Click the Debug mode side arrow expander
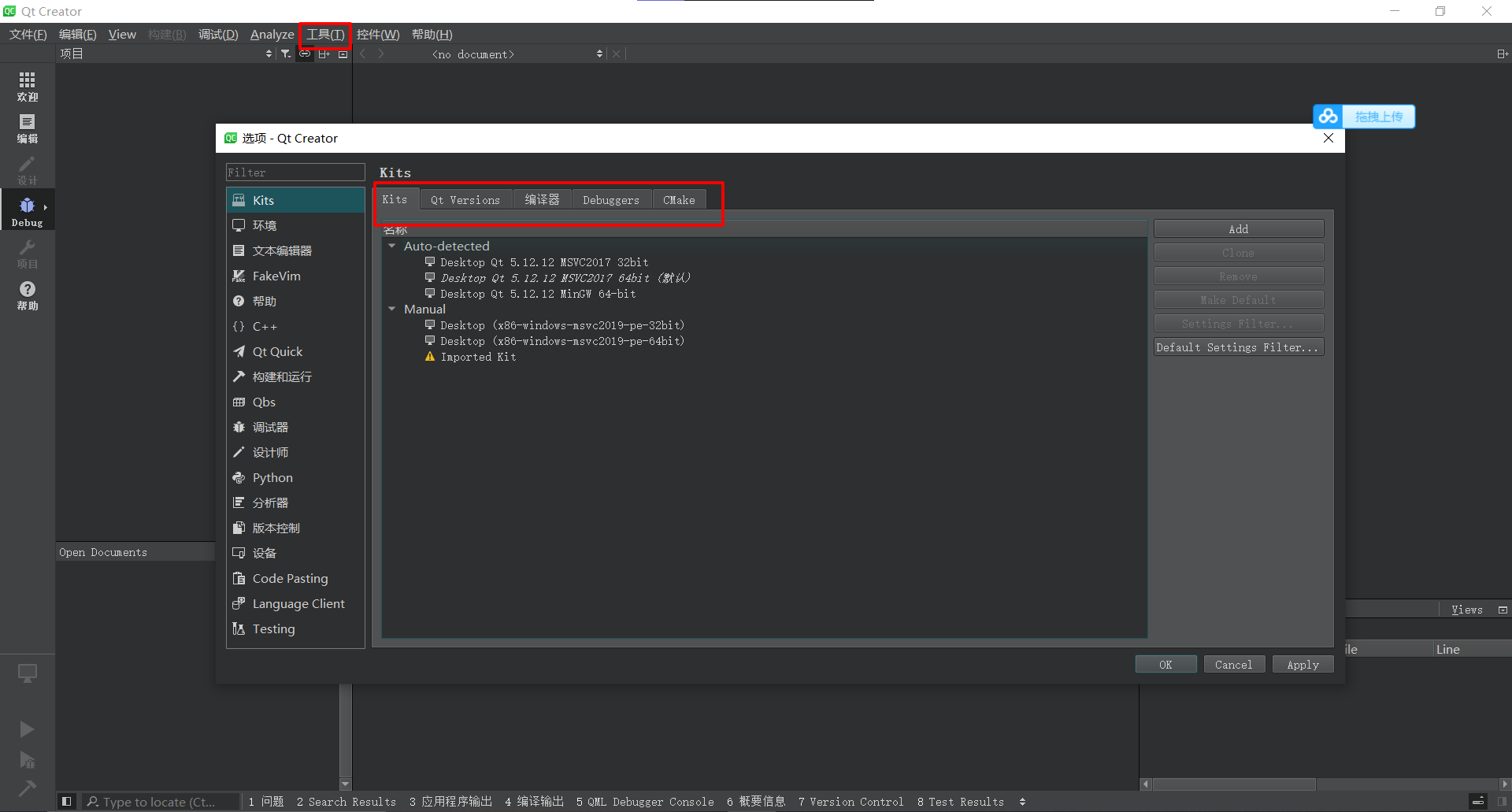 pyautogui.click(x=46, y=207)
